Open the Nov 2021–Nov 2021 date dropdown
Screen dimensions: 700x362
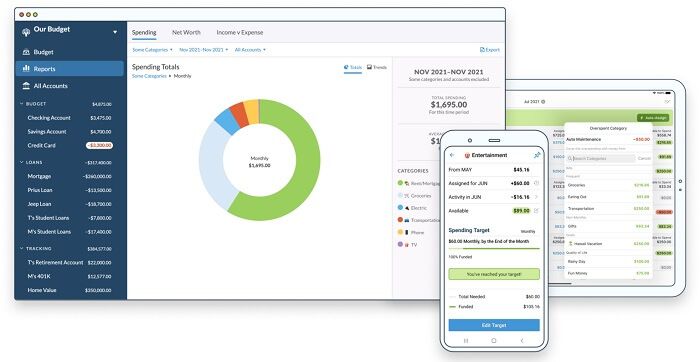204,50
